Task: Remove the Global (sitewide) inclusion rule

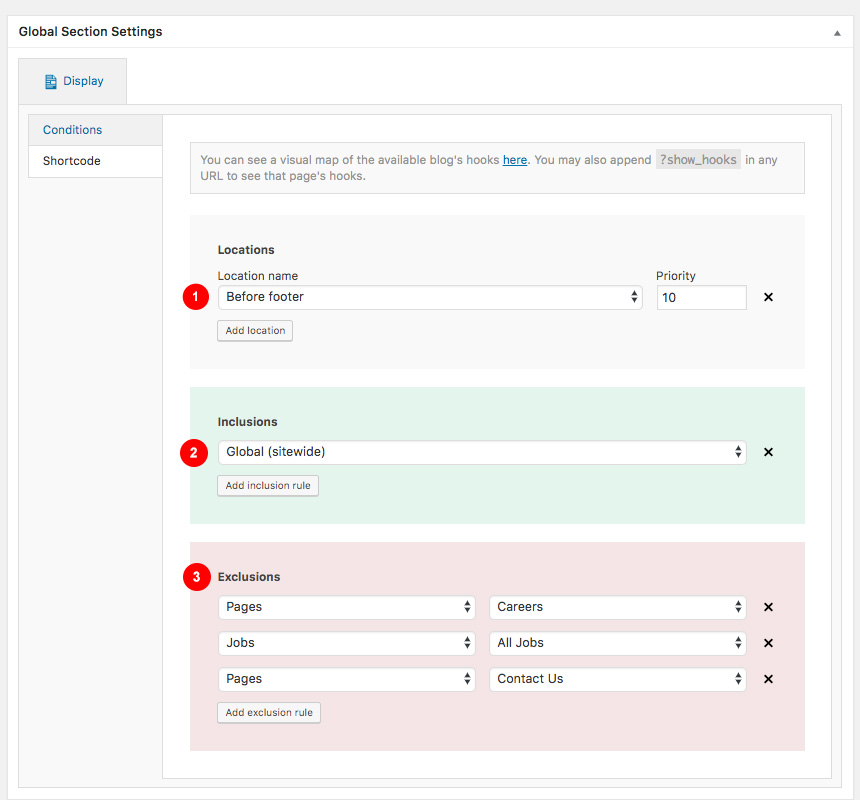Action: (x=768, y=452)
